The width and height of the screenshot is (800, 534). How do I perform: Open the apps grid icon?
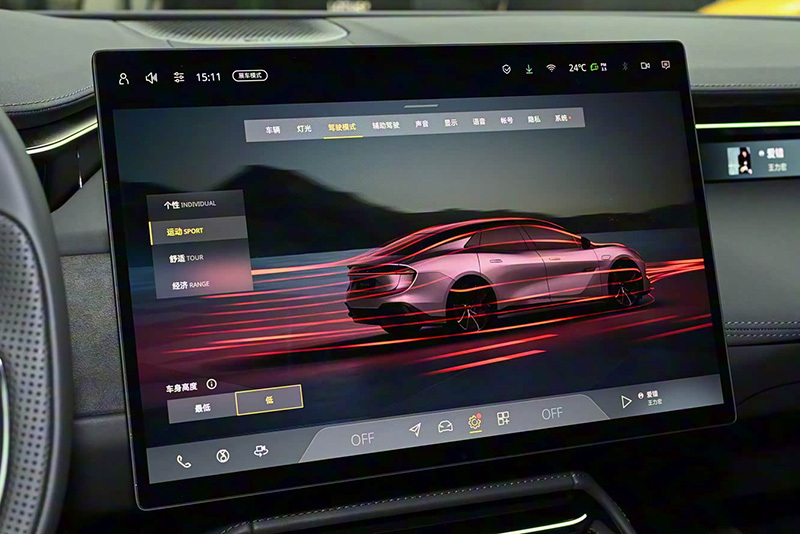(503, 419)
